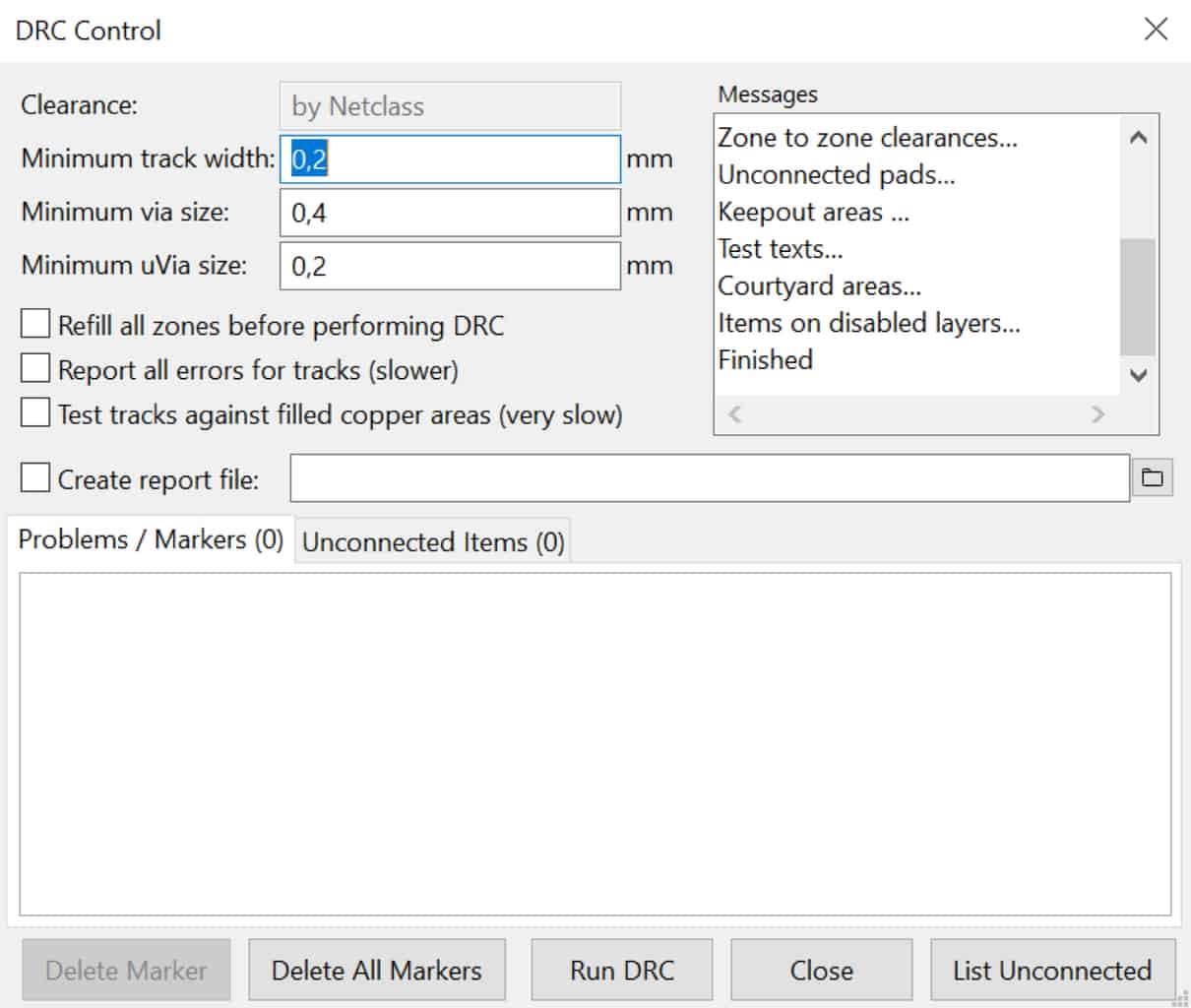Run the design rule check
The width and height of the screenshot is (1191, 1008).
click(x=621, y=970)
